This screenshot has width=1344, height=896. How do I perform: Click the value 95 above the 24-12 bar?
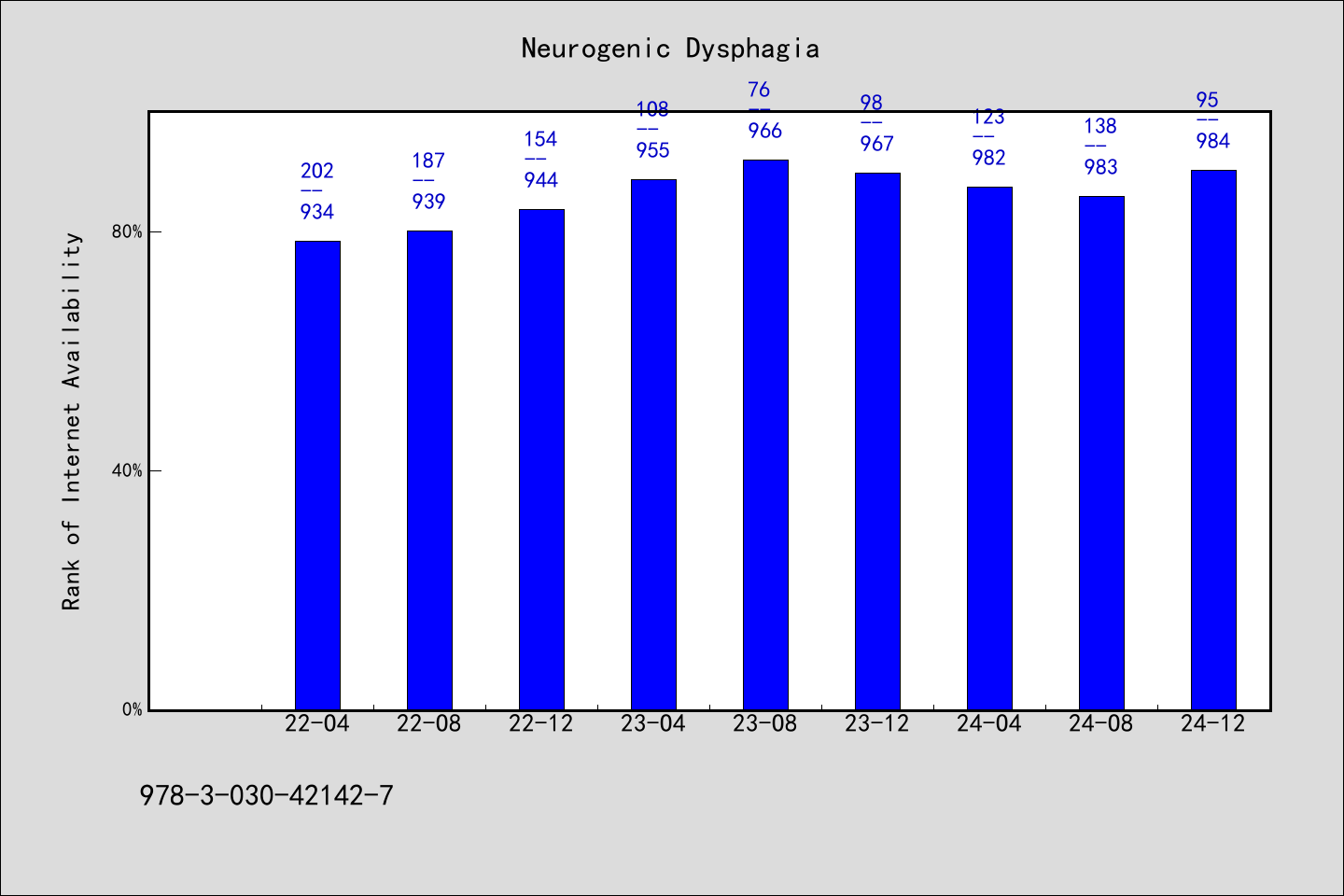pos(1207,100)
